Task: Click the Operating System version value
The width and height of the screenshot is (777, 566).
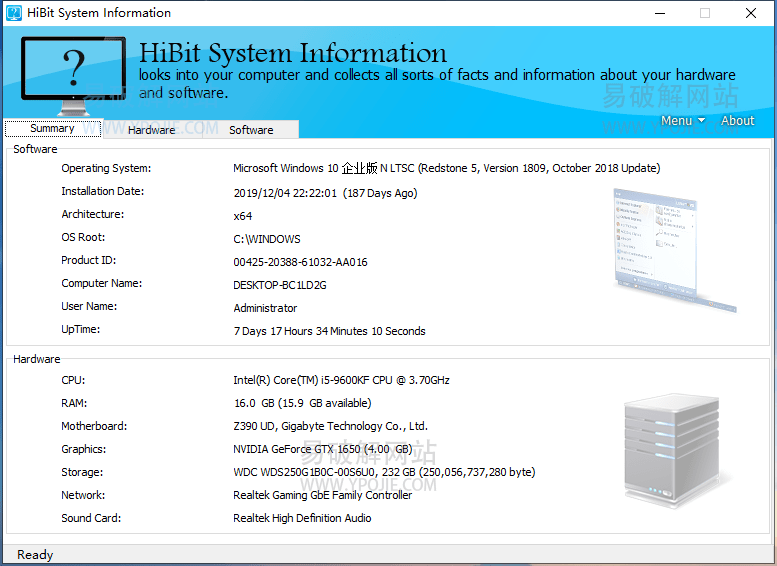Action: 446,169
